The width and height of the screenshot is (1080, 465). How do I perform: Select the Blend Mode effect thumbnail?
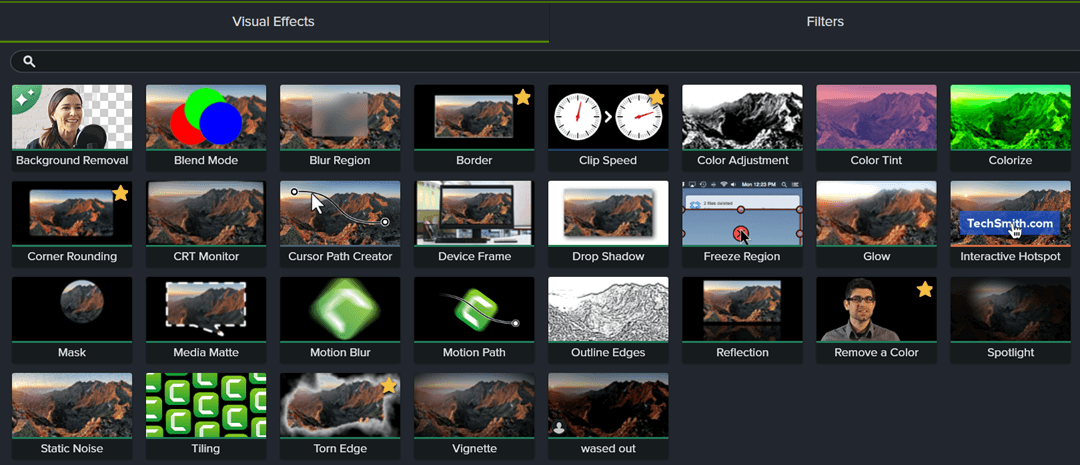tap(206, 117)
